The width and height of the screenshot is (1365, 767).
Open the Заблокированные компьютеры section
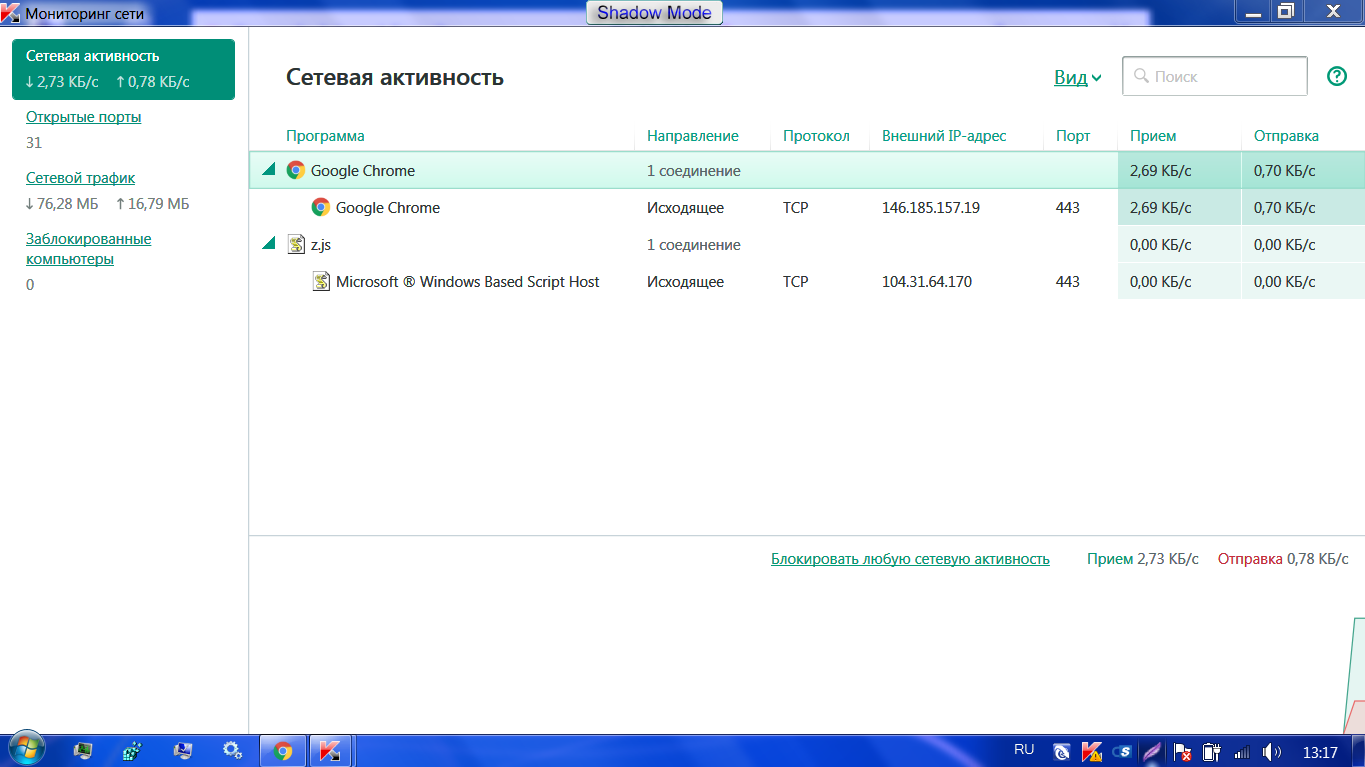pyautogui.click(x=89, y=249)
